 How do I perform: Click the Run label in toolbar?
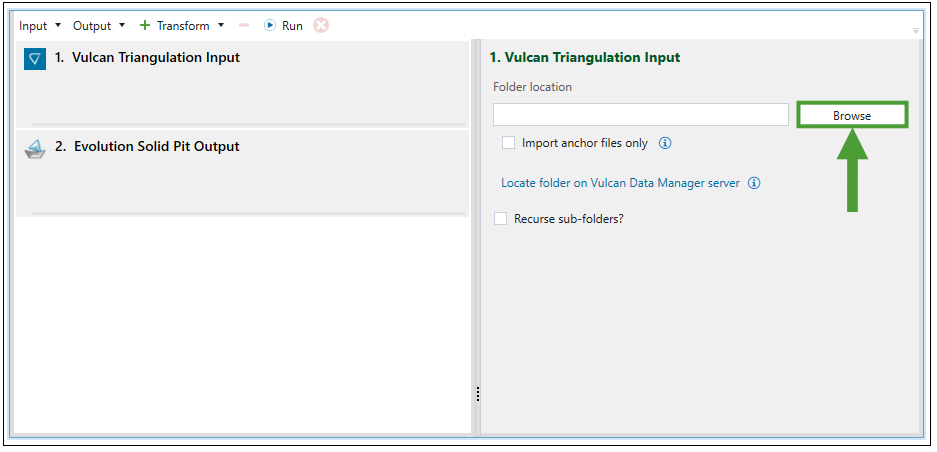(x=292, y=26)
